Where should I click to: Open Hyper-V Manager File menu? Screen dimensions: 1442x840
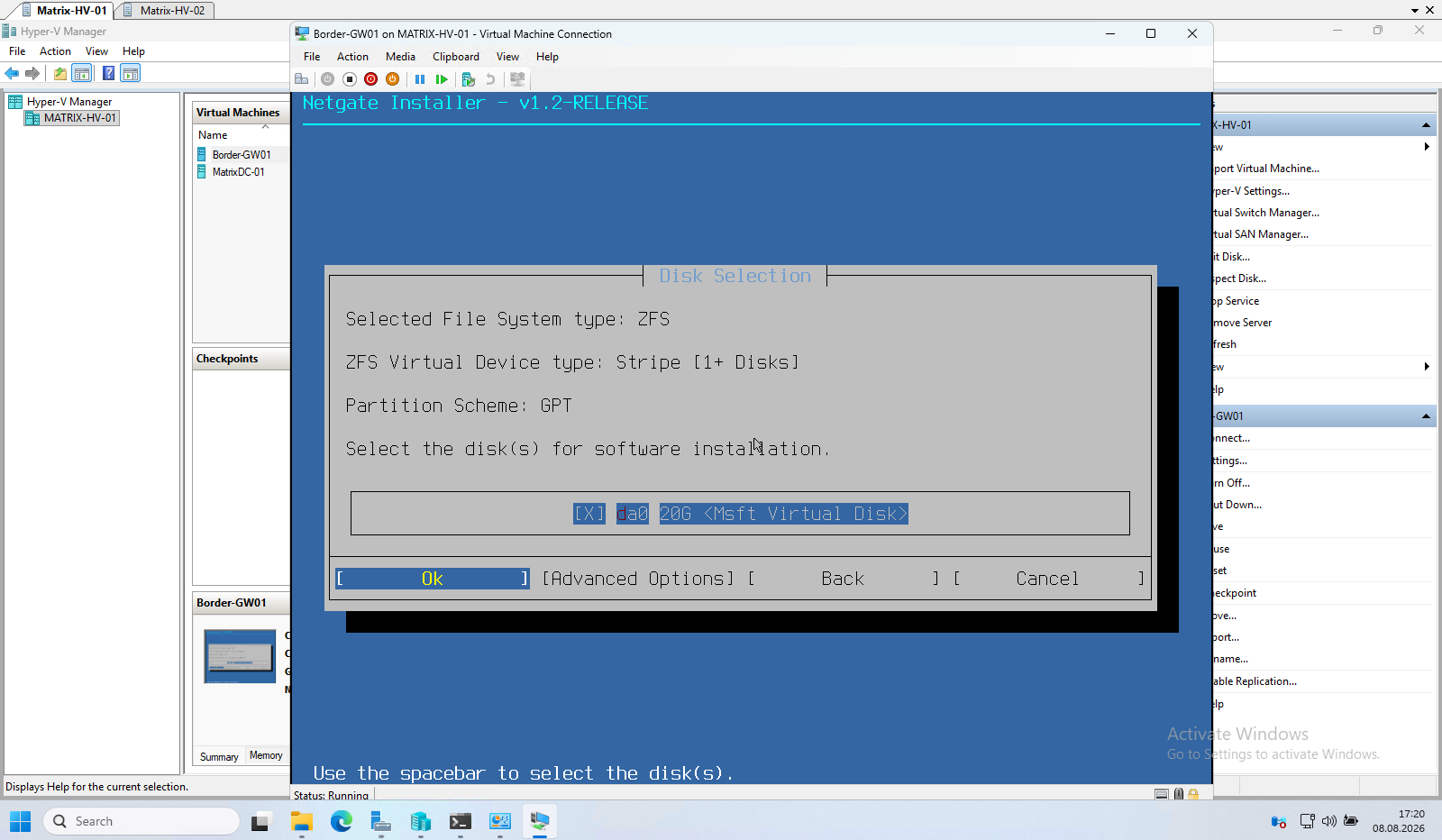[17, 51]
